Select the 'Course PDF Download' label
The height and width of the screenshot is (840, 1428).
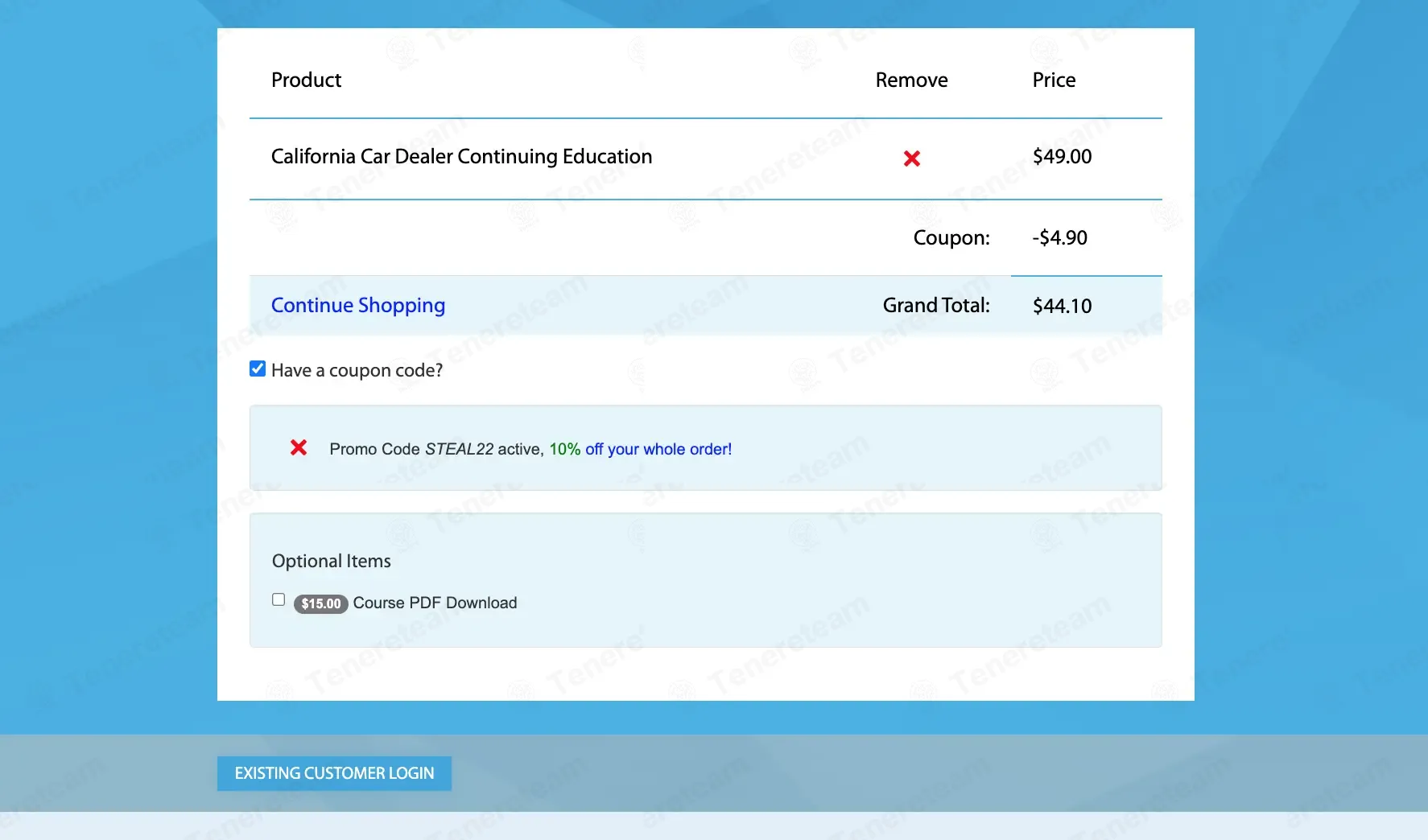[x=435, y=603]
